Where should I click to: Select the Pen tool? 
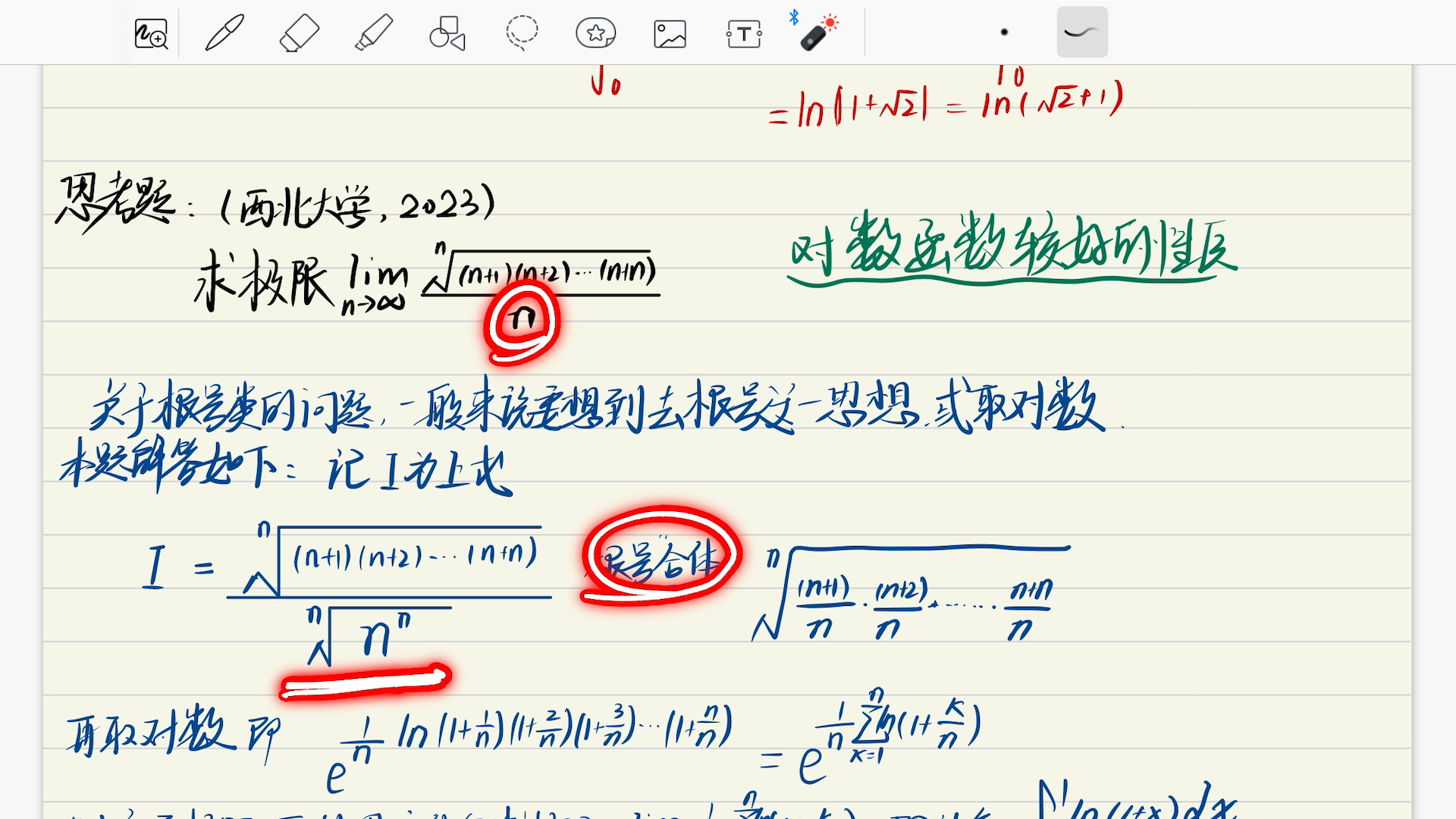[x=224, y=33]
